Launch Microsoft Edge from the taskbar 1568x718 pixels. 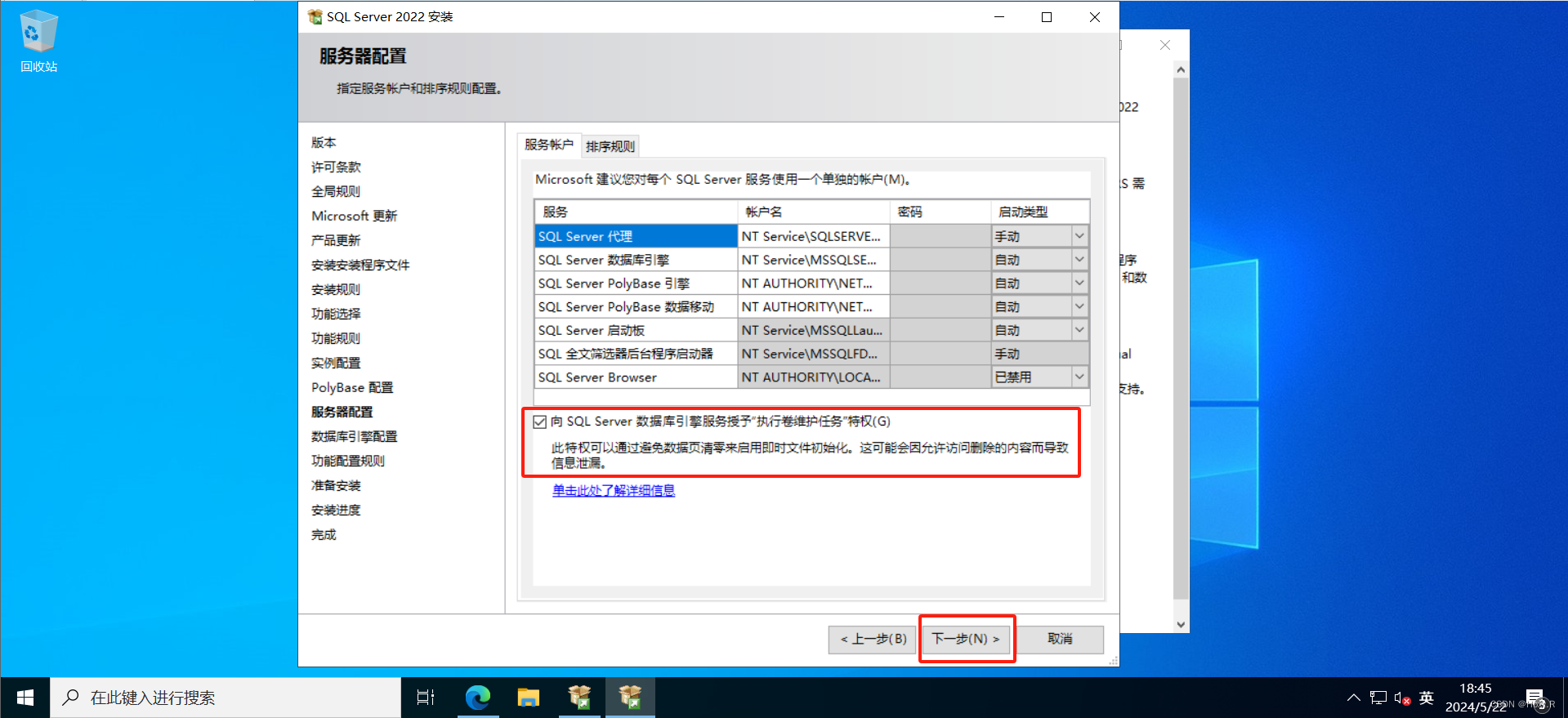[x=477, y=698]
